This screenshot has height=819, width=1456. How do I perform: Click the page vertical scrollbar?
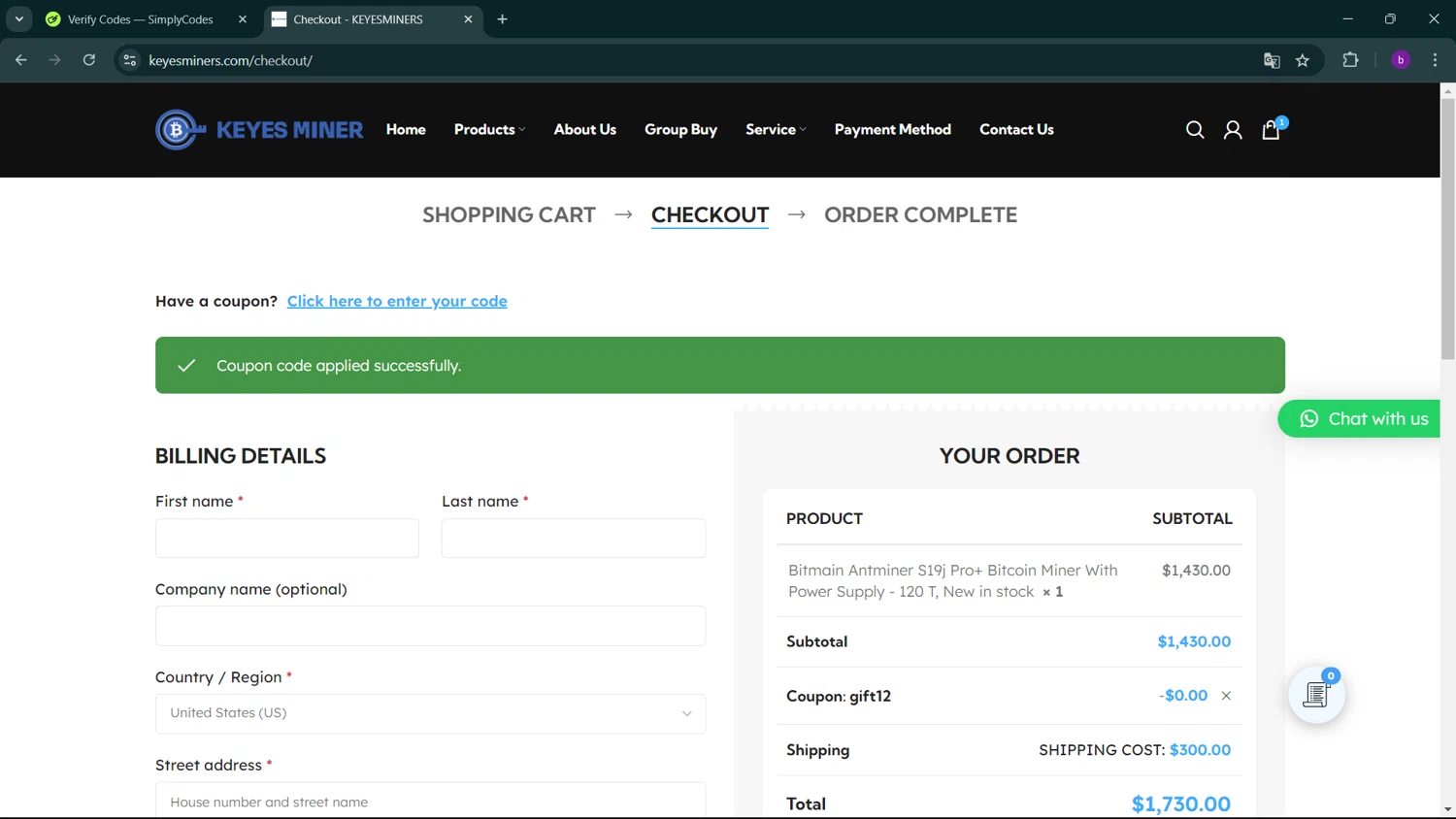[1447, 228]
